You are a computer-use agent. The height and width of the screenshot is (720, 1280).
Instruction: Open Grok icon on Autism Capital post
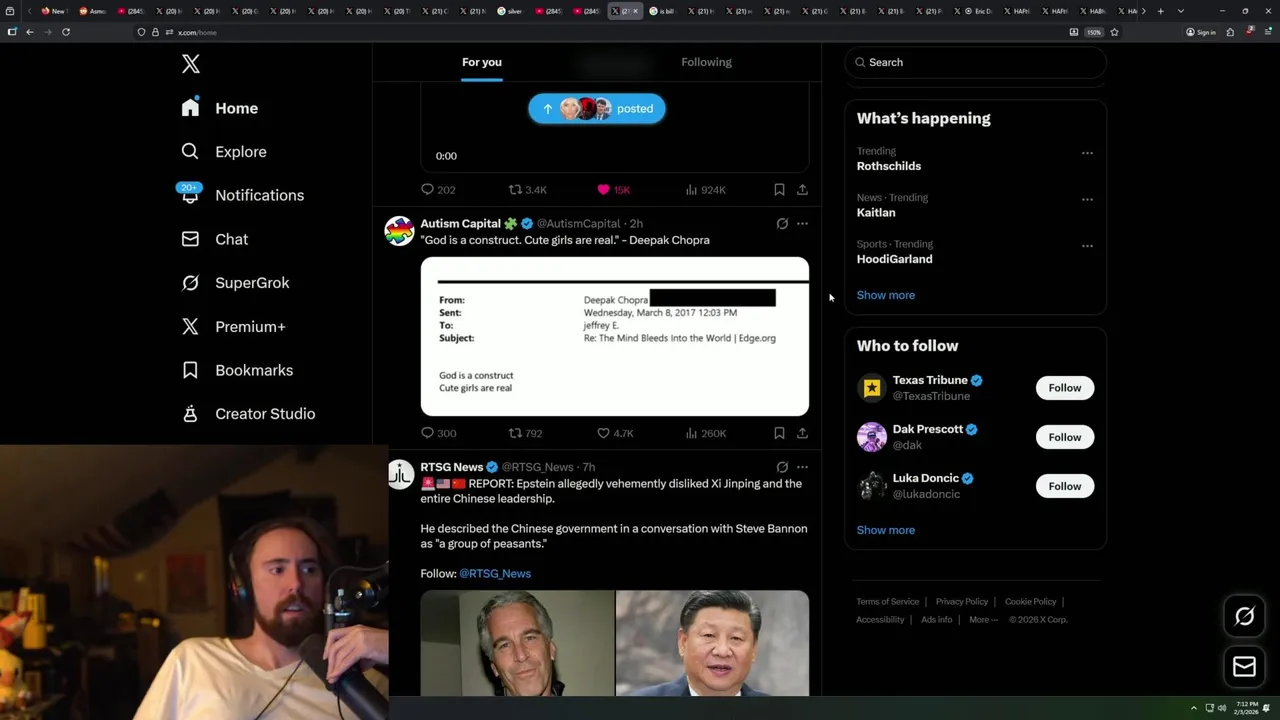(782, 224)
